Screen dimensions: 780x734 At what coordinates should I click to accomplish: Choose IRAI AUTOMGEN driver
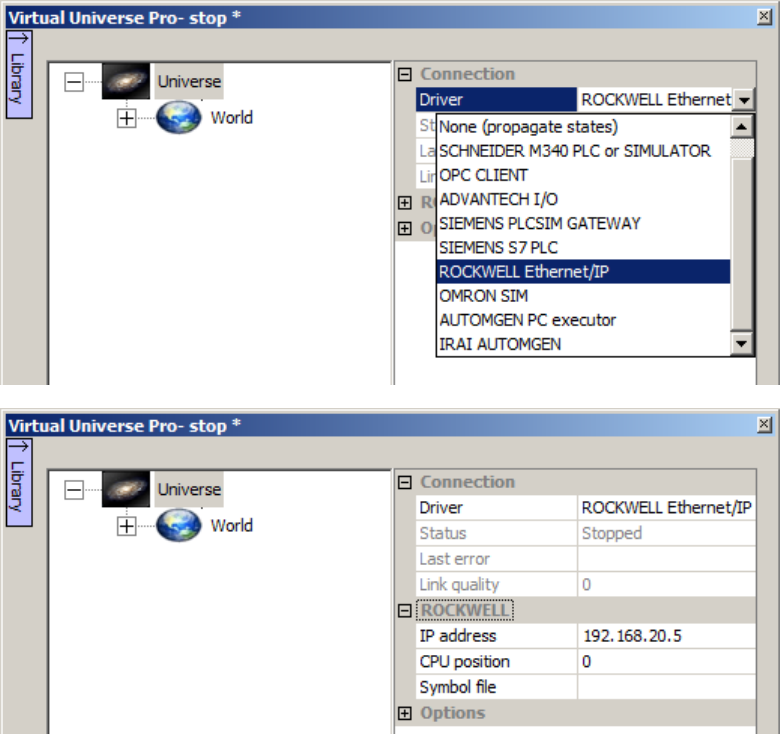click(583, 344)
